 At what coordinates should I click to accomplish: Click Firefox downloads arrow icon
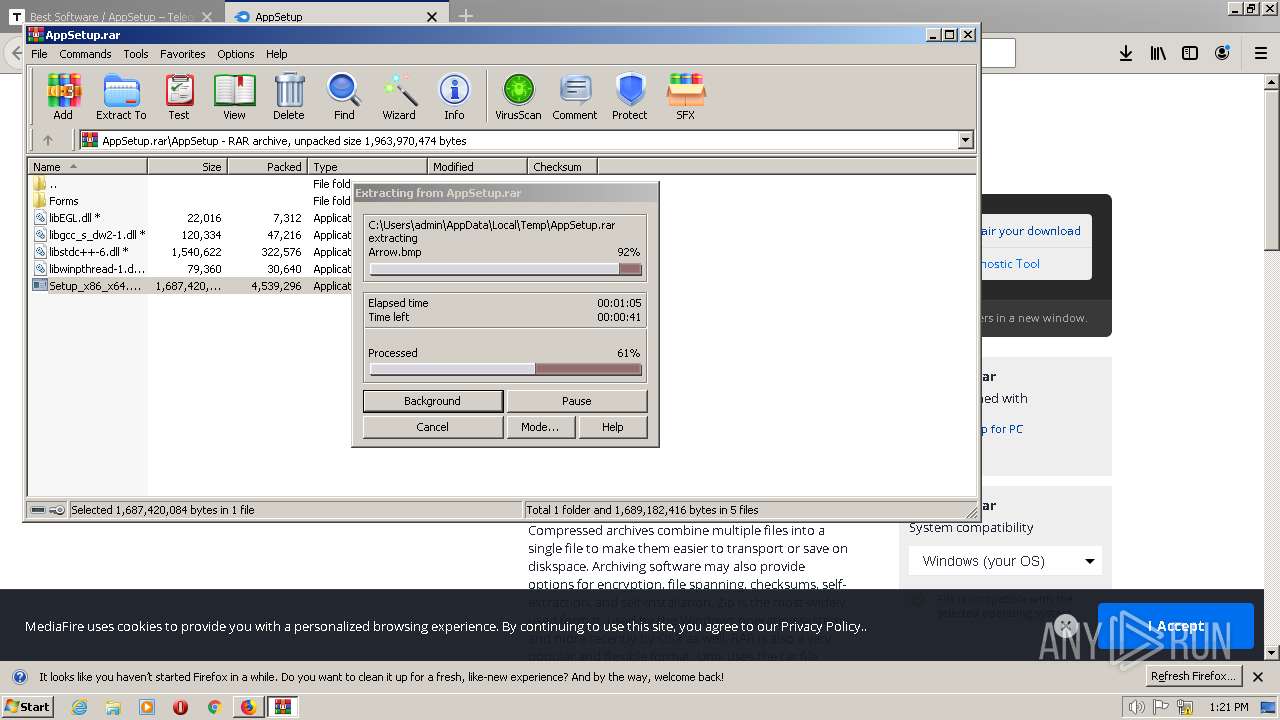[x=1126, y=53]
